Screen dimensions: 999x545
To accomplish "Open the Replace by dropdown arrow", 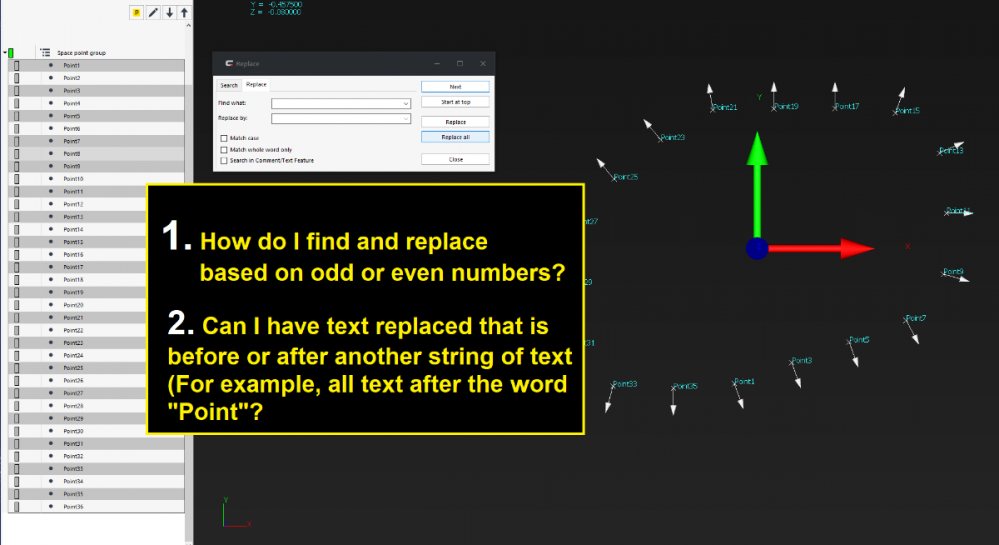I will tap(405, 119).
